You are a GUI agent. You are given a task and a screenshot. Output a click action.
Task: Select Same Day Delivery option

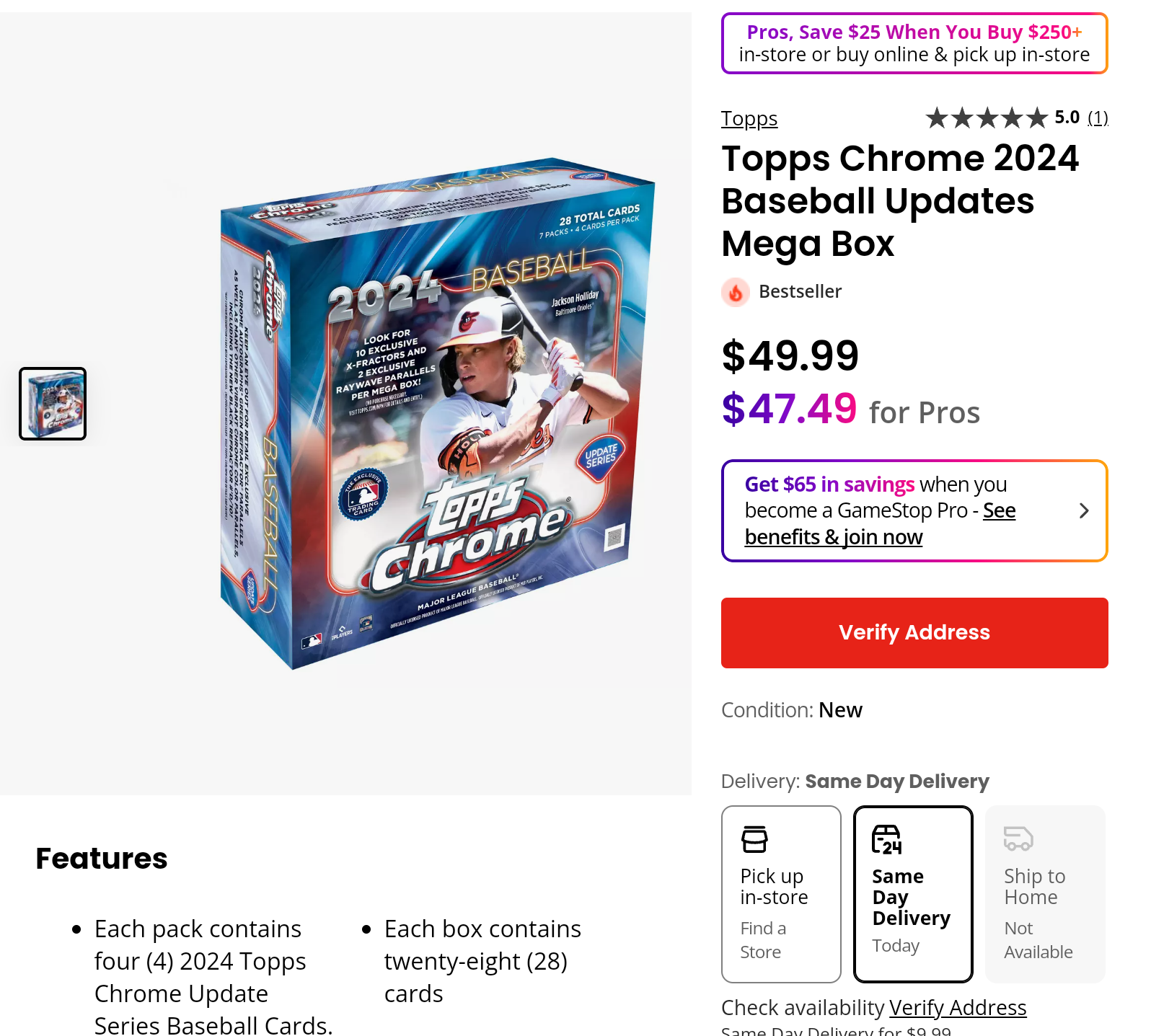pos(913,894)
